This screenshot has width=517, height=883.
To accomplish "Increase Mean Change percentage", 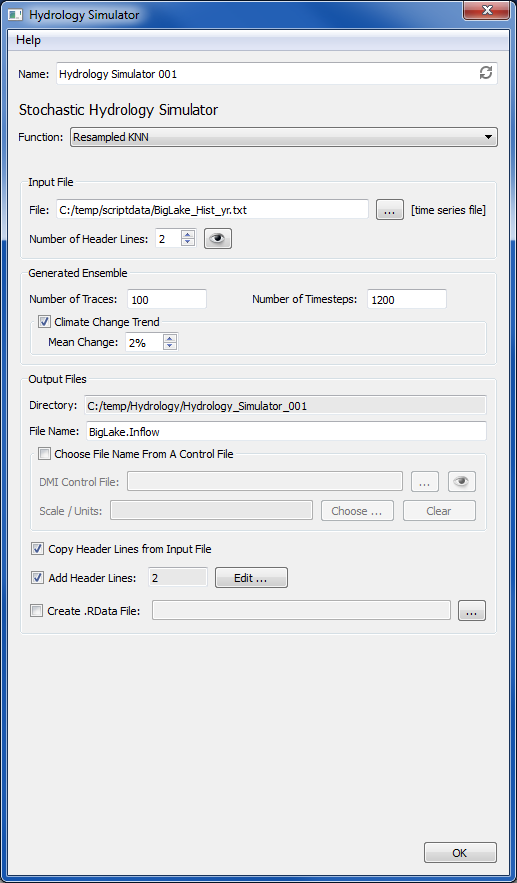I will click(x=171, y=338).
